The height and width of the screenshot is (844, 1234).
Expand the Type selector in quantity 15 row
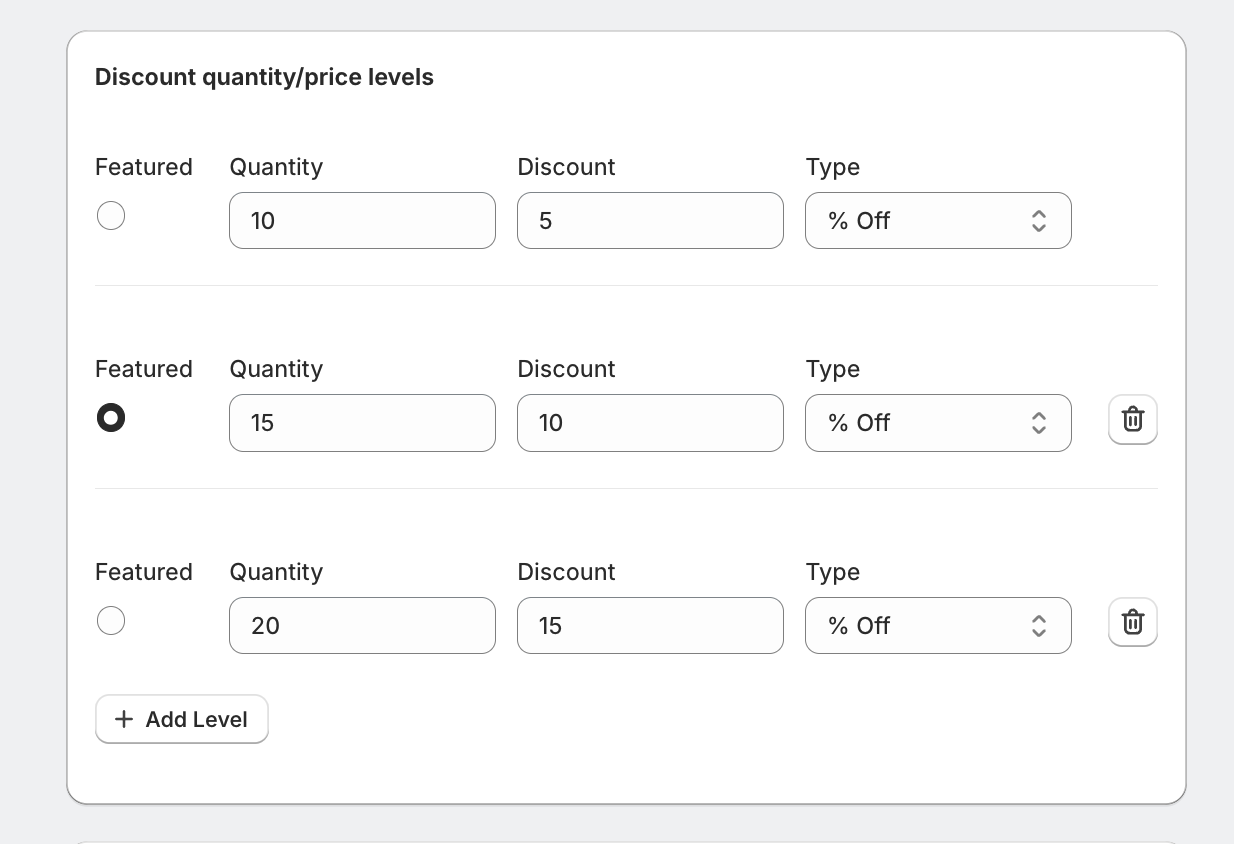(x=937, y=423)
